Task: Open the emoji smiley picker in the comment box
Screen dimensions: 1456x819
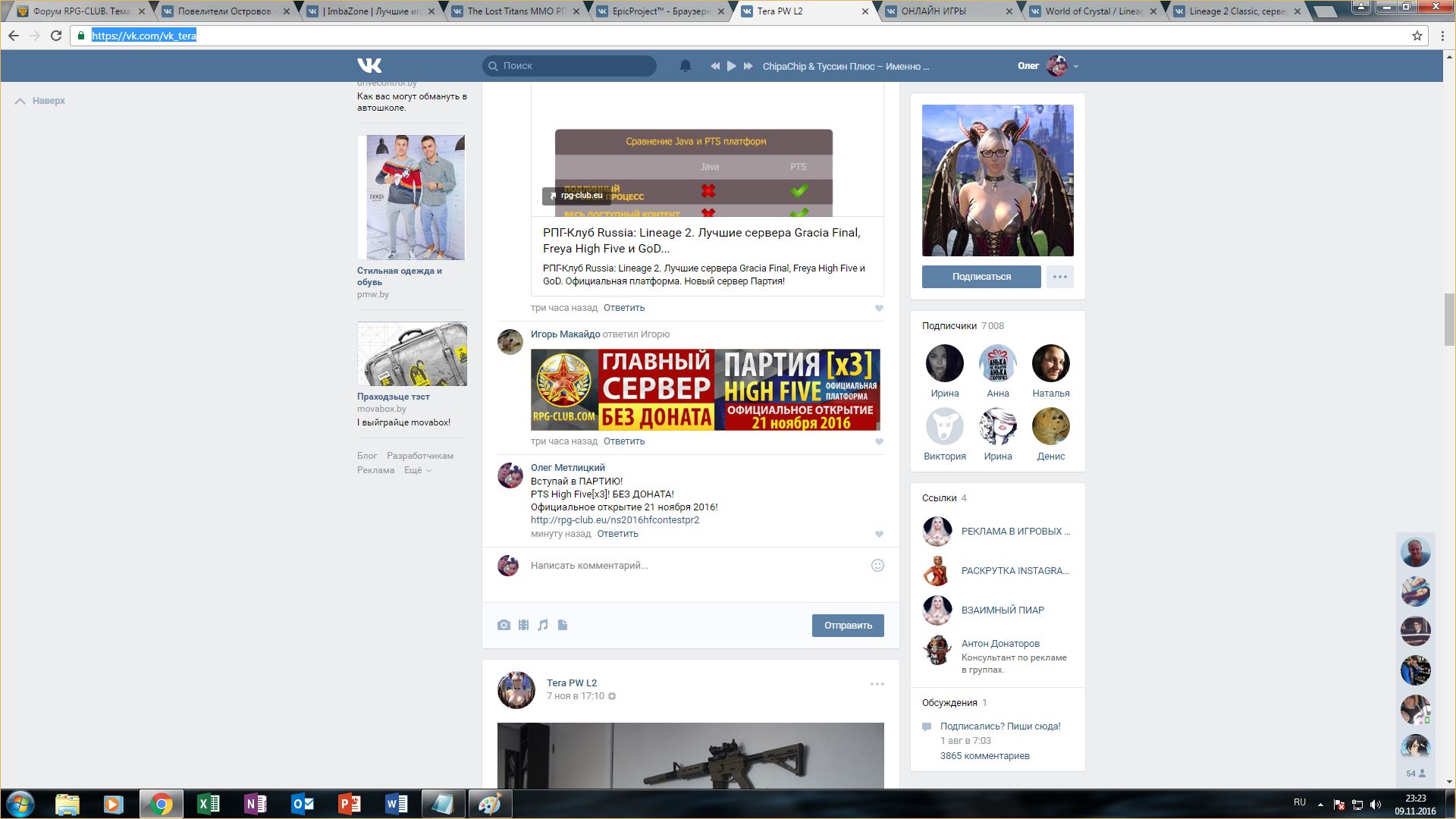Action: pos(877,566)
